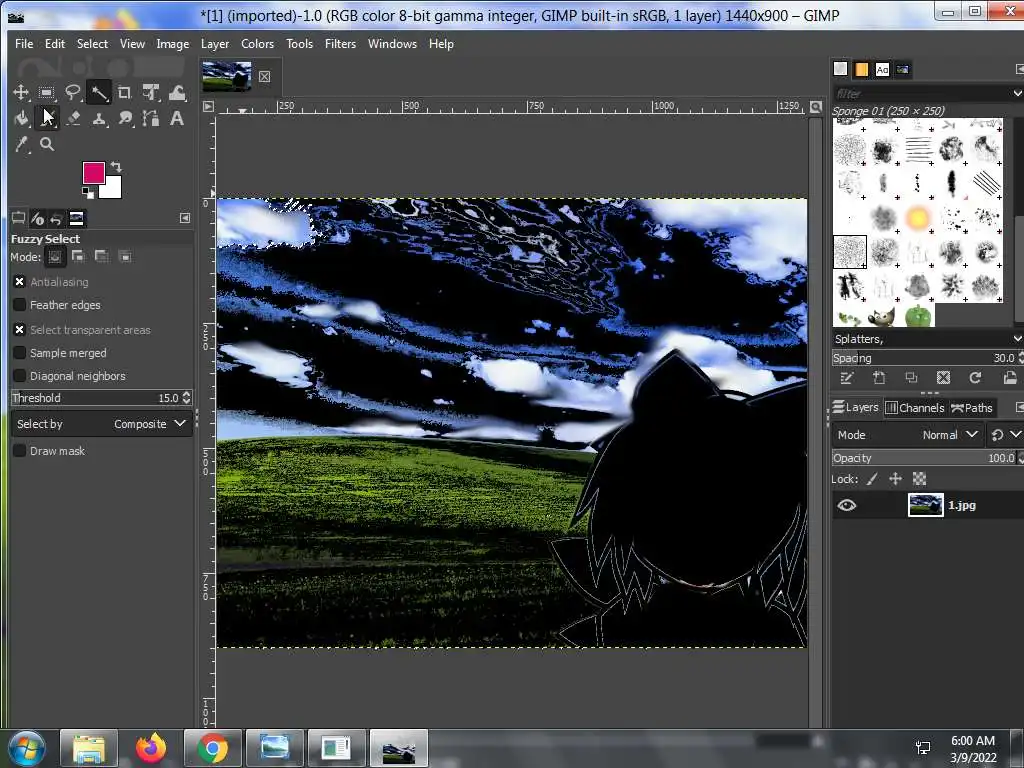Enable Draw mask checkbox
Screen dimensions: 1024x768
click(x=20, y=451)
